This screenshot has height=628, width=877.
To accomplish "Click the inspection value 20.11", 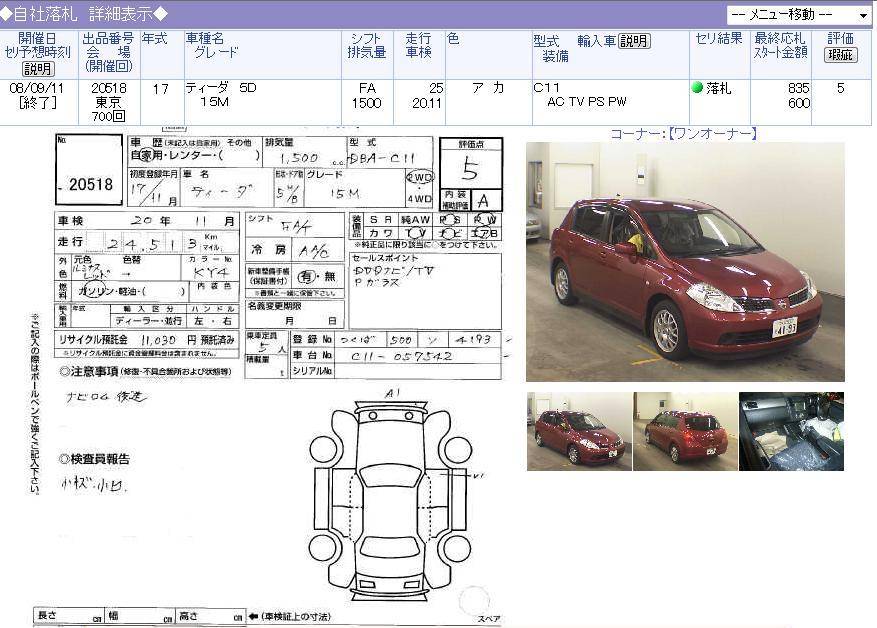I will (x=427, y=103).
